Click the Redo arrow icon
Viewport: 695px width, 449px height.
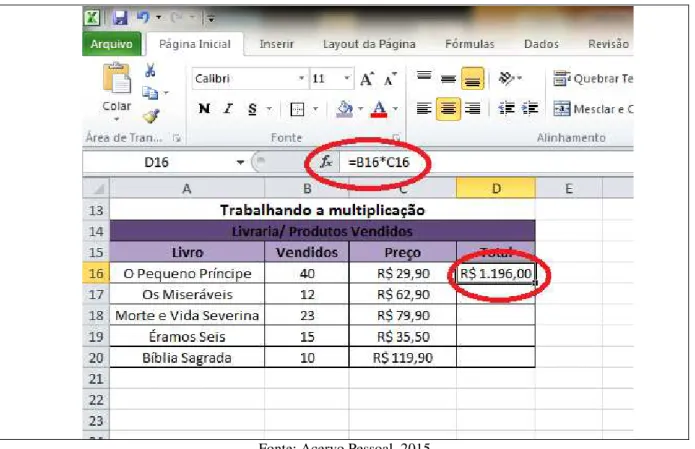point(177,18)
